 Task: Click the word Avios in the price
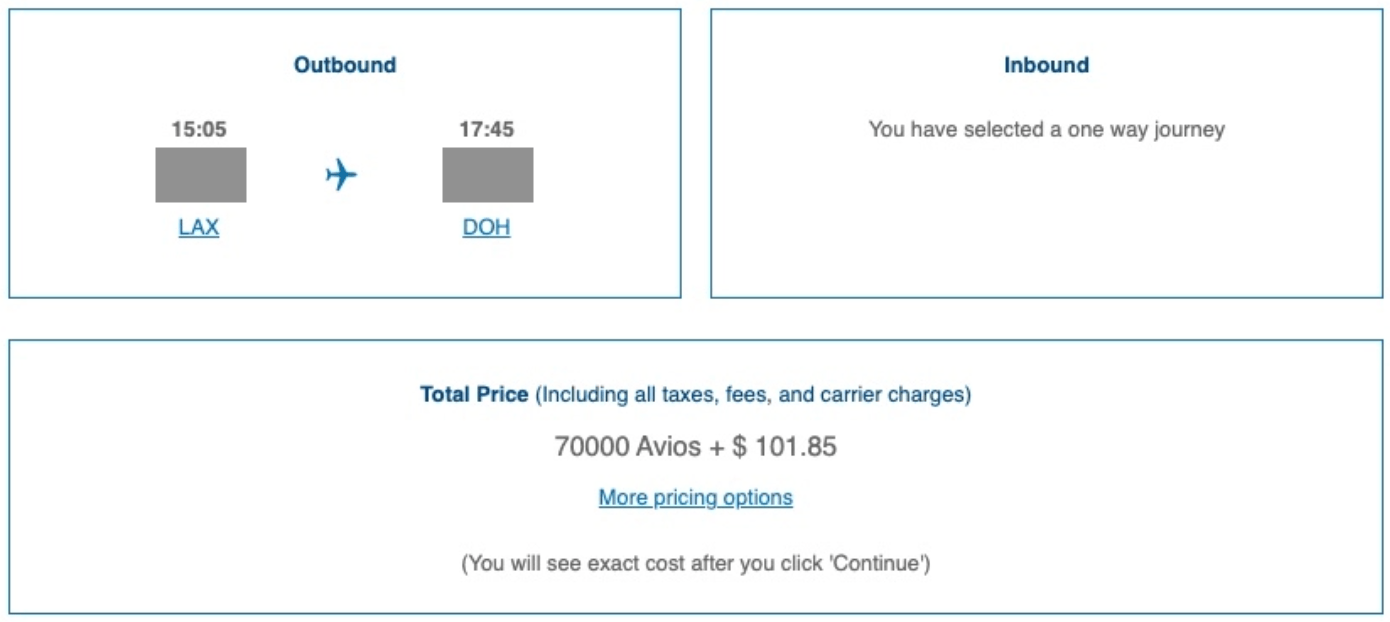pyautogui.click(x=668, y=446)
